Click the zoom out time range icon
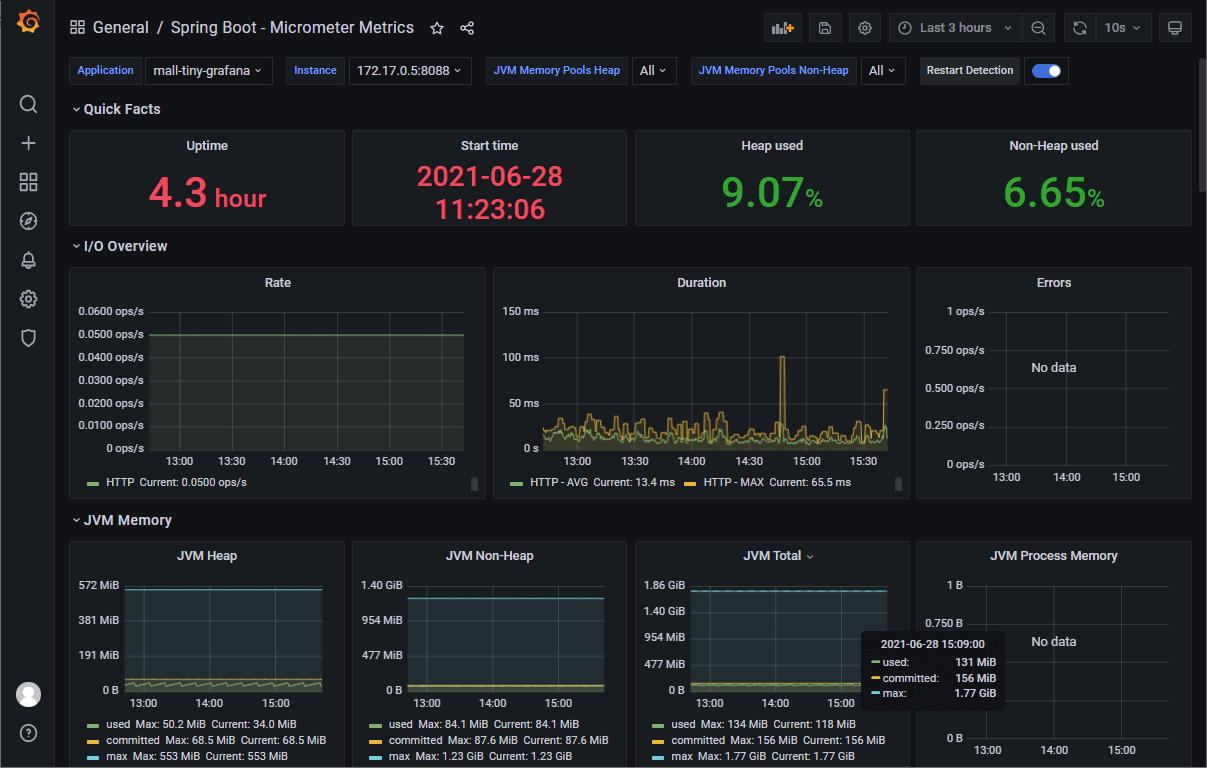The image size is (1207, 768). [1039, 28]
